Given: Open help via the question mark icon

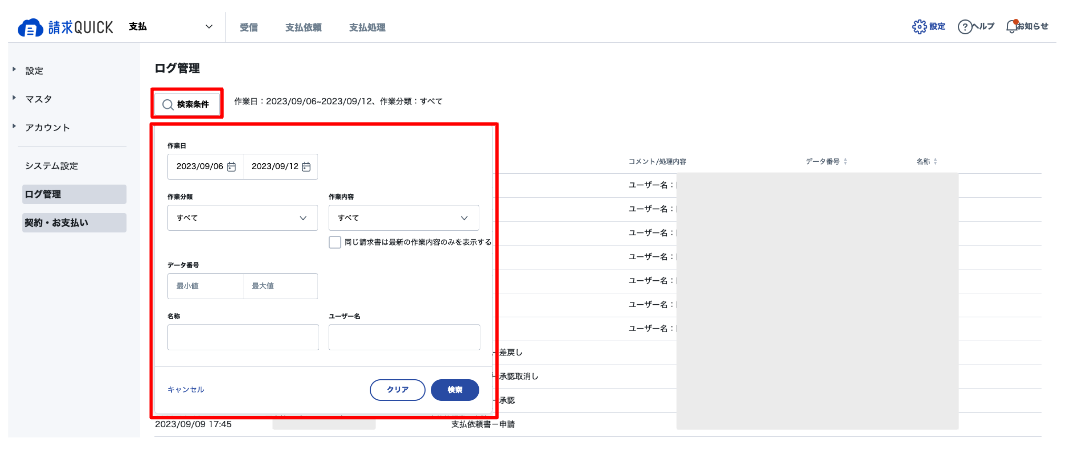Looking at the screenshot, I should click(964, 27).
